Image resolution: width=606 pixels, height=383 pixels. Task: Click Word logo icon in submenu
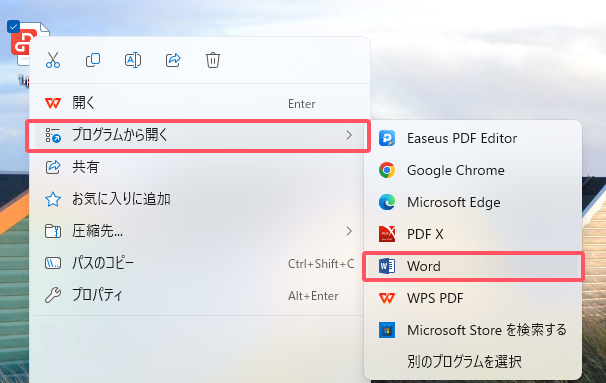[387, 266]
